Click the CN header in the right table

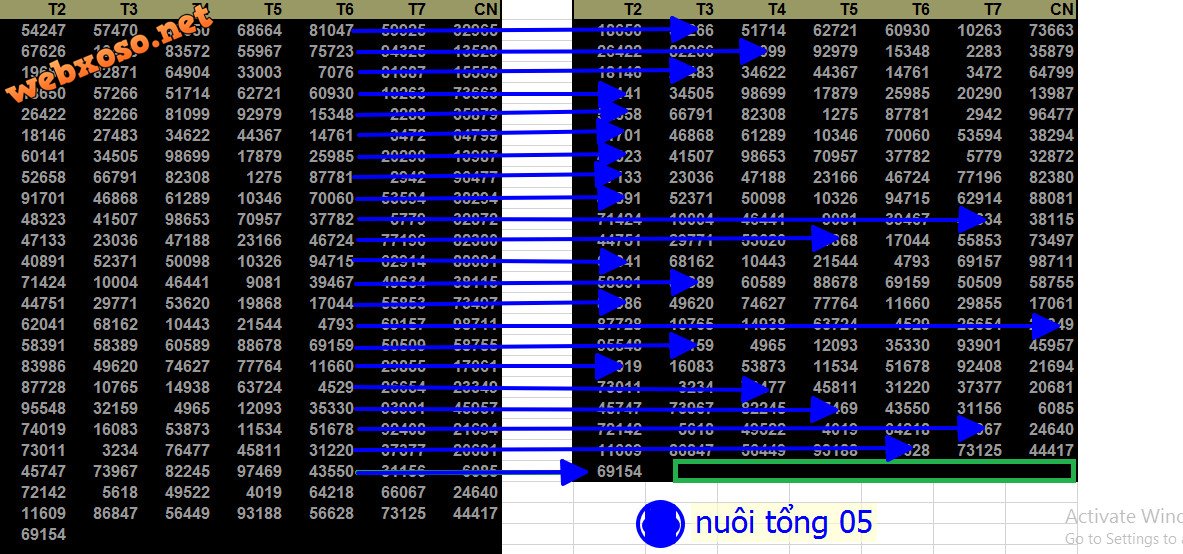click(x=1061, y=9)
